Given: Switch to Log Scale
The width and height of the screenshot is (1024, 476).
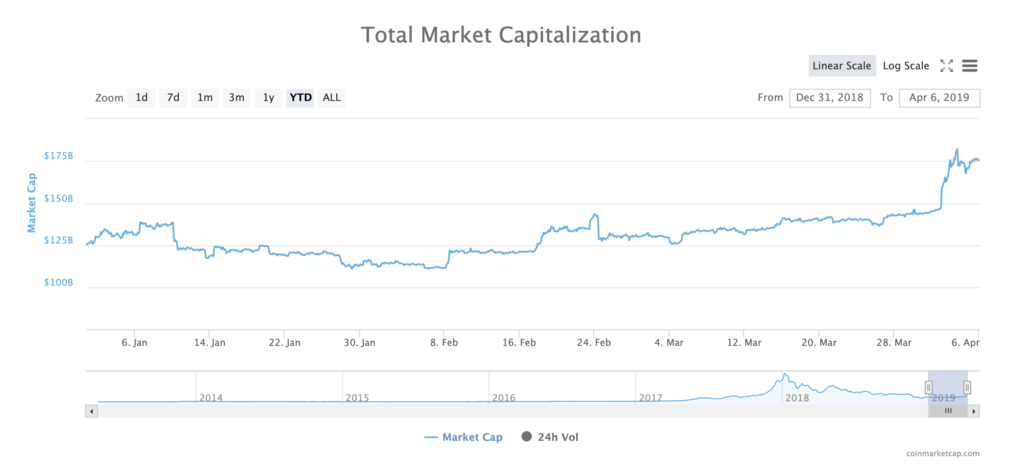Looking at the screenshot, I should coord(905,66).
